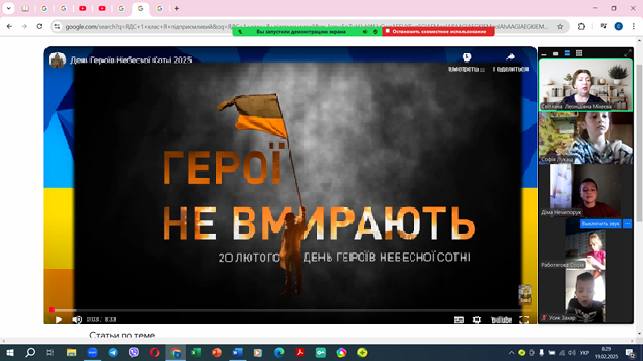Click the Share arrow icon on video

coord(511,57)
